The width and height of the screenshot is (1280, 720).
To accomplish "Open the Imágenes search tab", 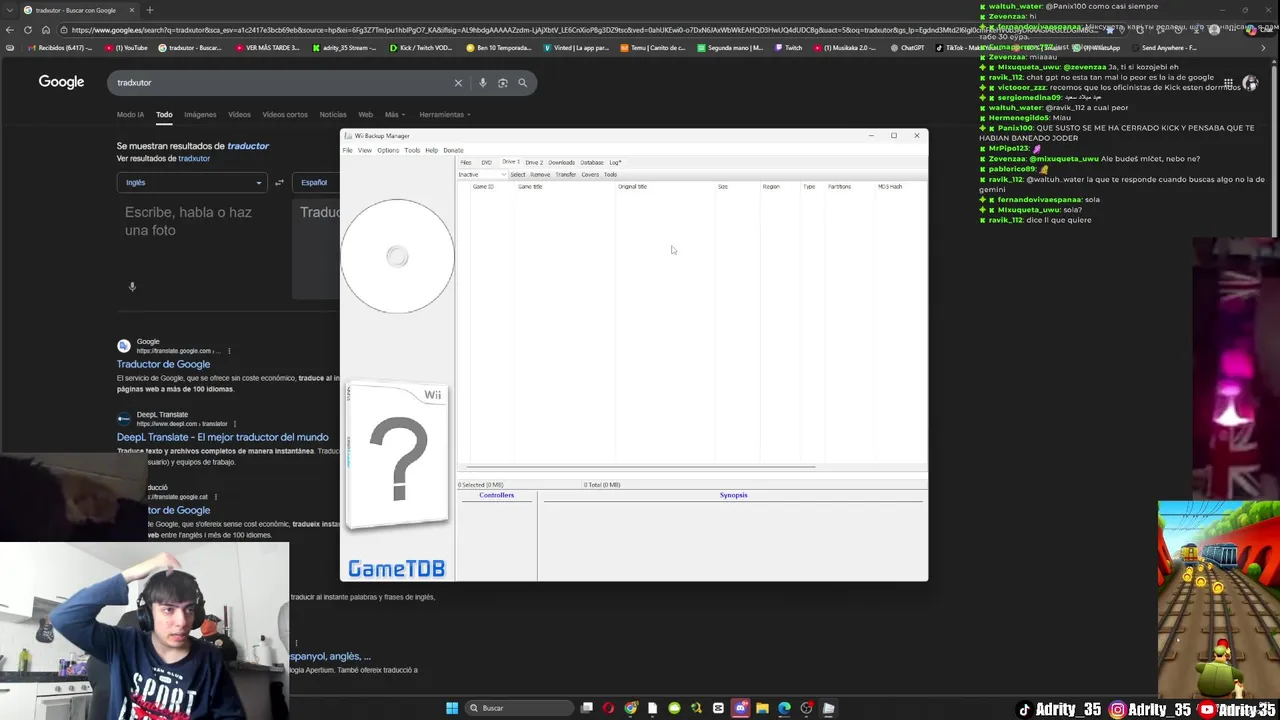I will pos(200,115).
